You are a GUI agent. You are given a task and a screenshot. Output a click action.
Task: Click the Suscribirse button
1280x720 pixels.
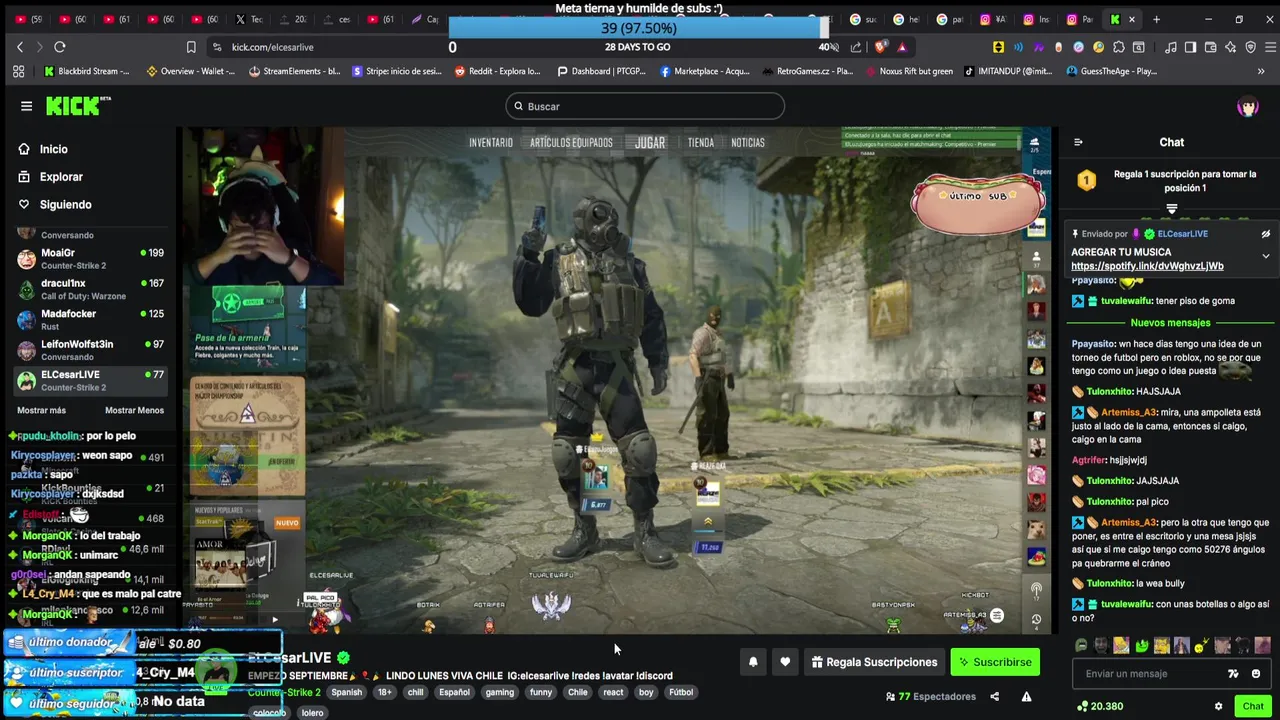pyautogui.click(x=995, y=662)
